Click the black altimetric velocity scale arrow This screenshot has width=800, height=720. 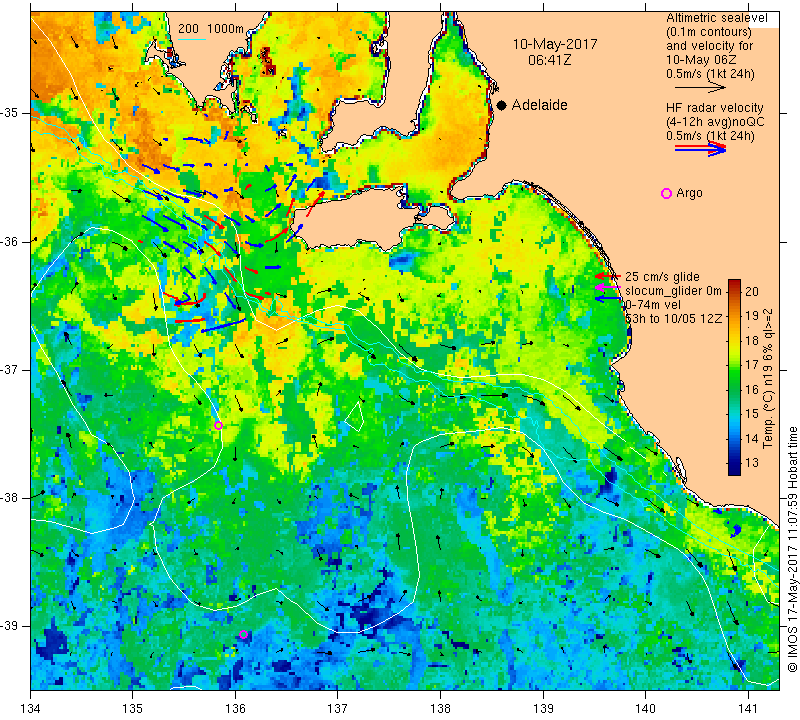(x=700, y=88)
